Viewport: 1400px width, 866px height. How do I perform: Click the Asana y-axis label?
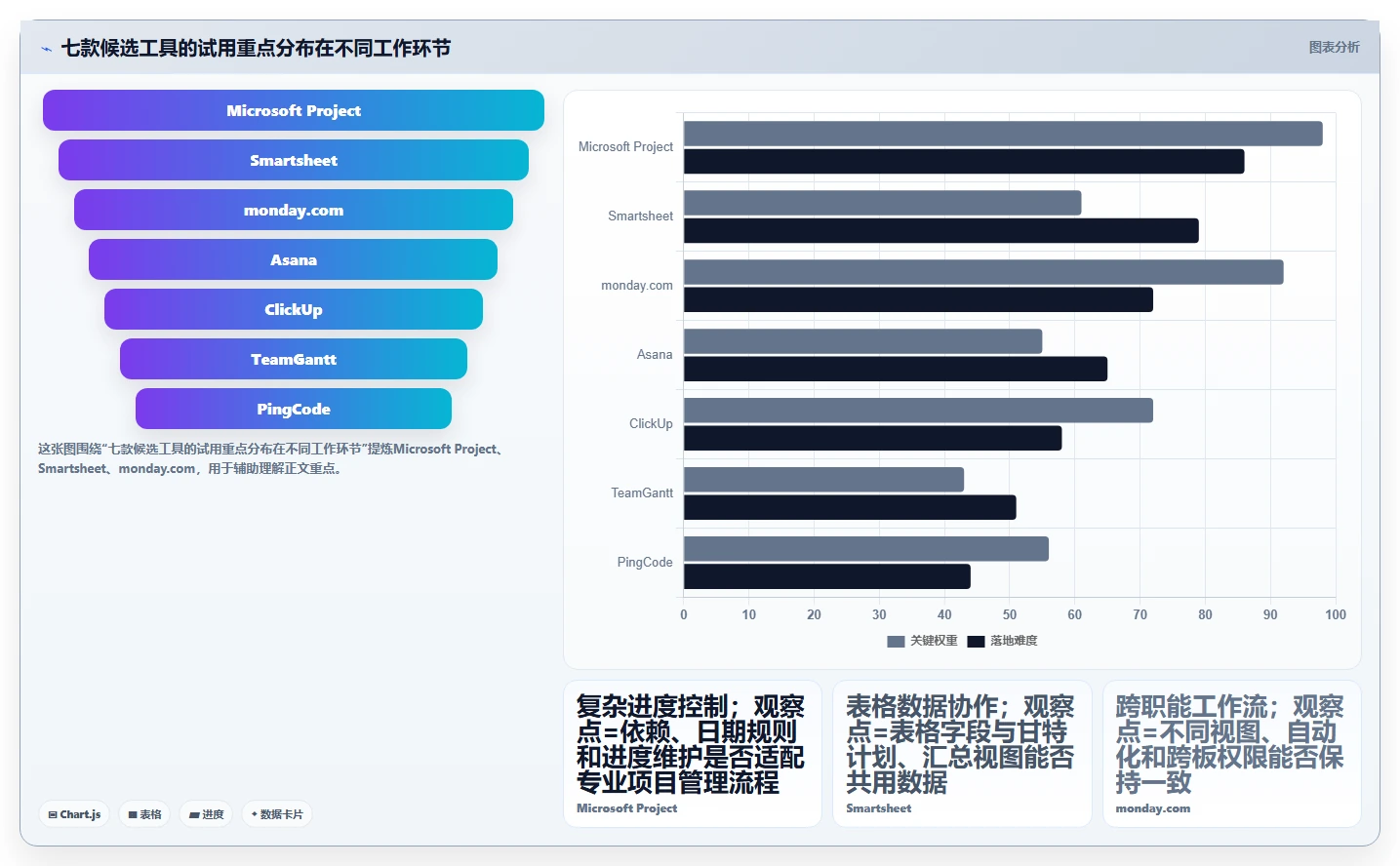655,355
